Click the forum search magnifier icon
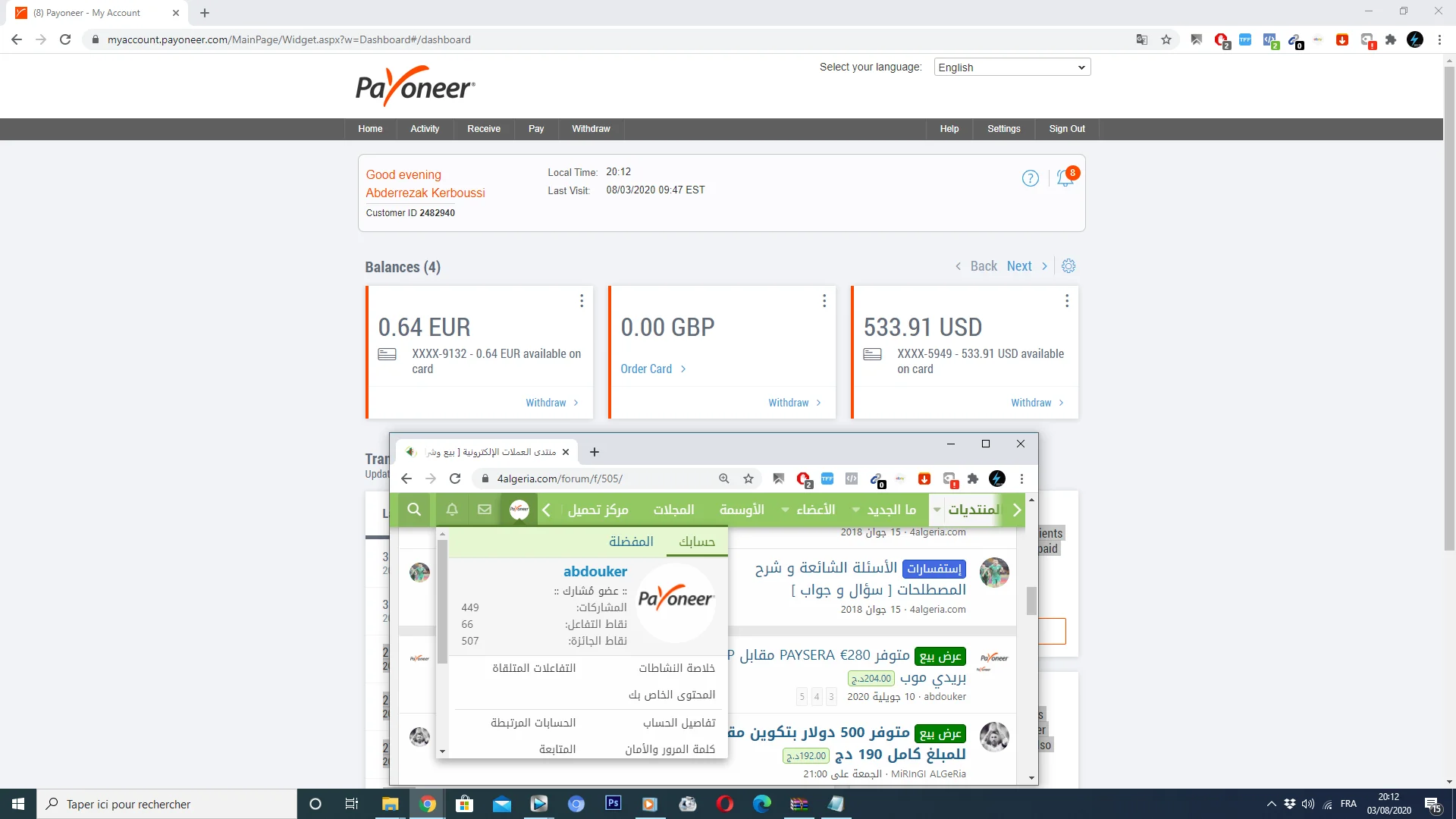This screenshot has height=819, width=1456. pos(414,510)
